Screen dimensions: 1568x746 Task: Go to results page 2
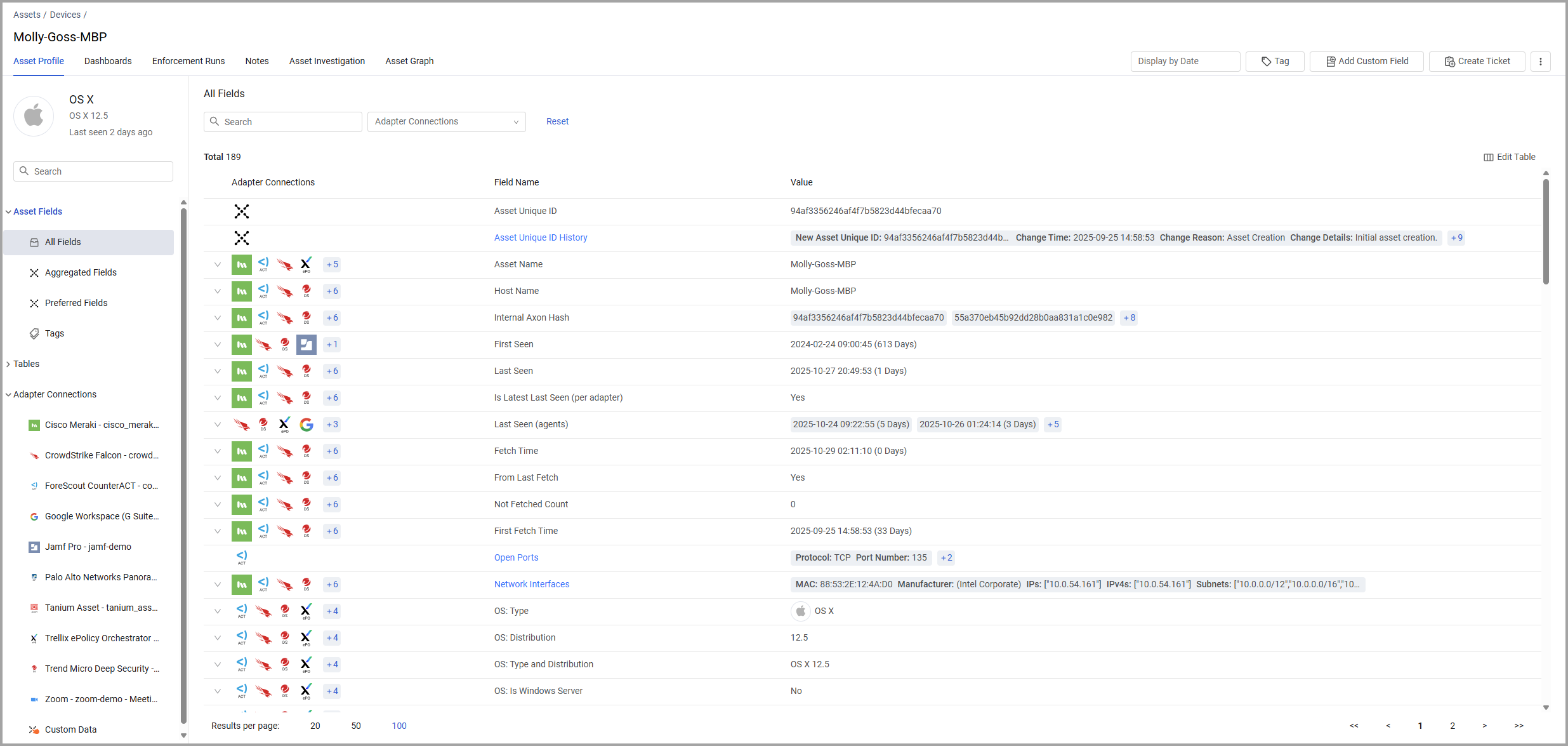tap(1453, 726)
